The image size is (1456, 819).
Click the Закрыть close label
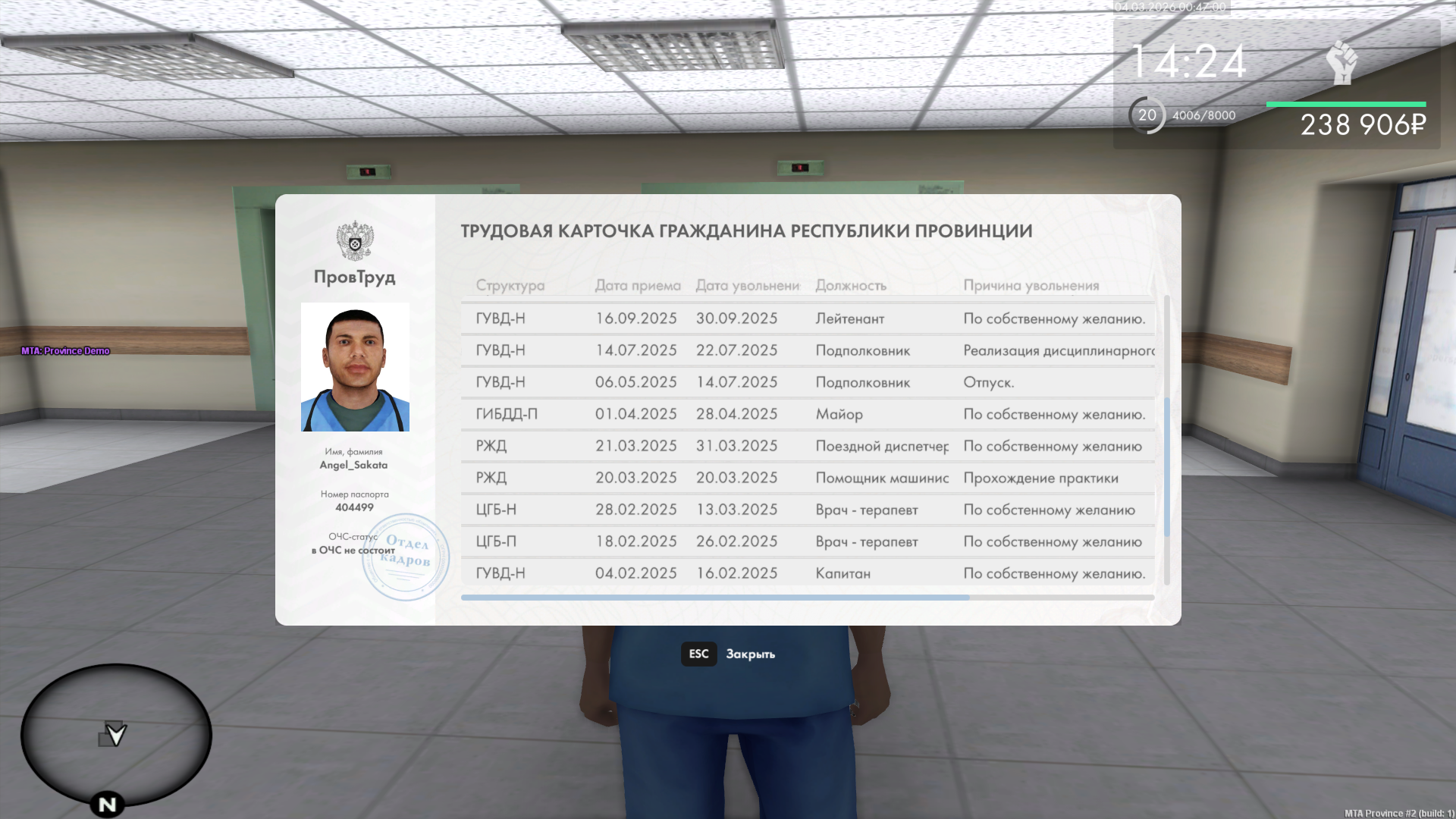(x=750, y=654)
